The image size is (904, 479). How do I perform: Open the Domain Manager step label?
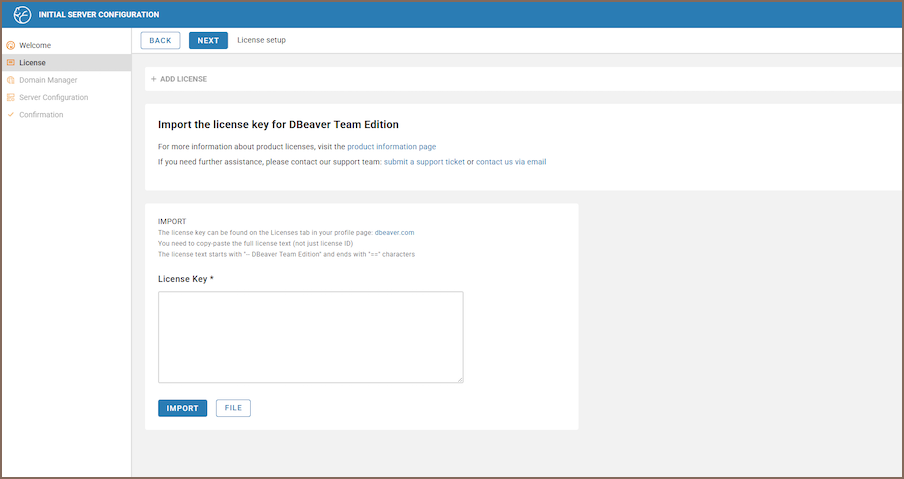(x=48, y=80)
